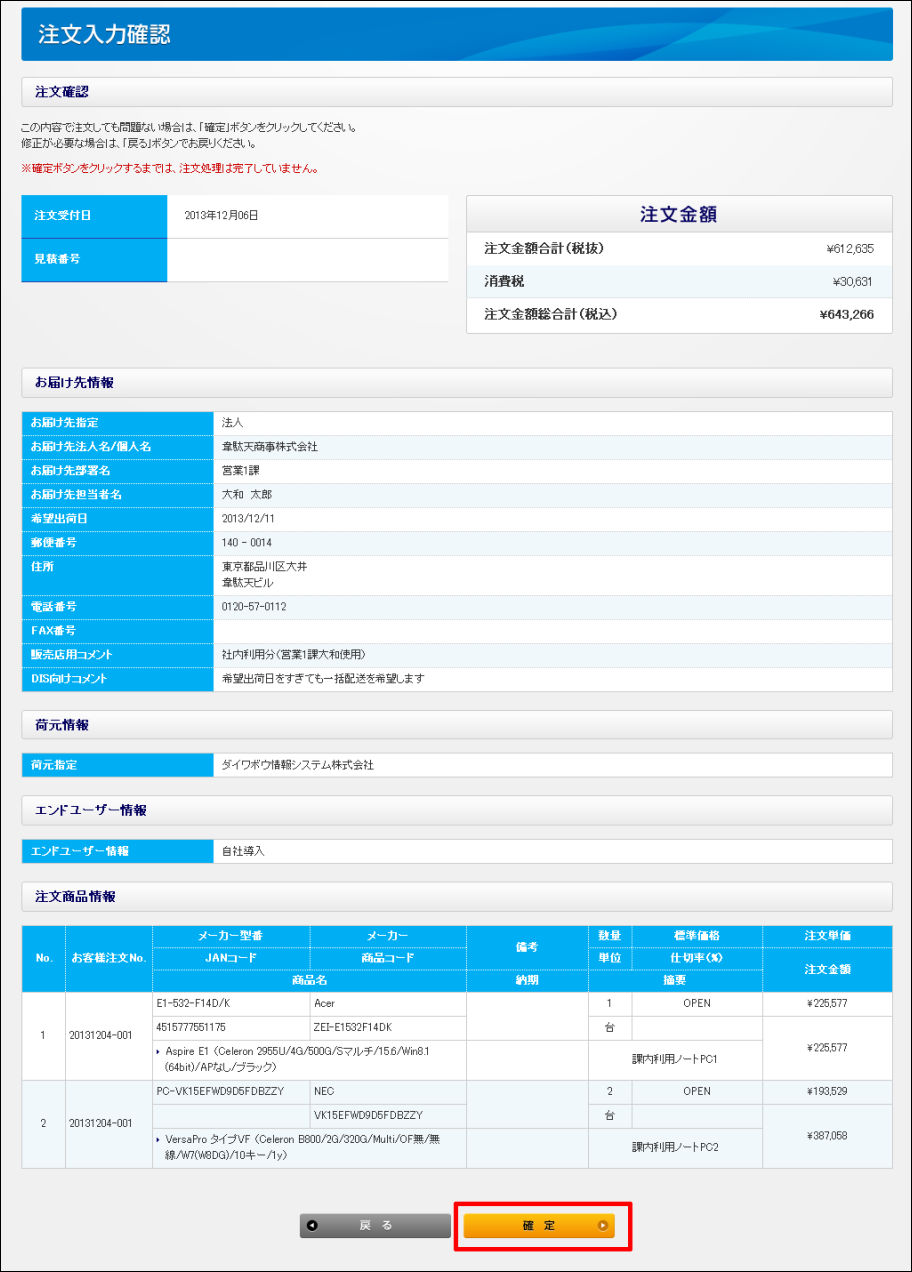Image resolution: width=912 pixels, height=1272 pixels.
Task: Click the phone number 0120-57-0112
Action: point(253,607)
